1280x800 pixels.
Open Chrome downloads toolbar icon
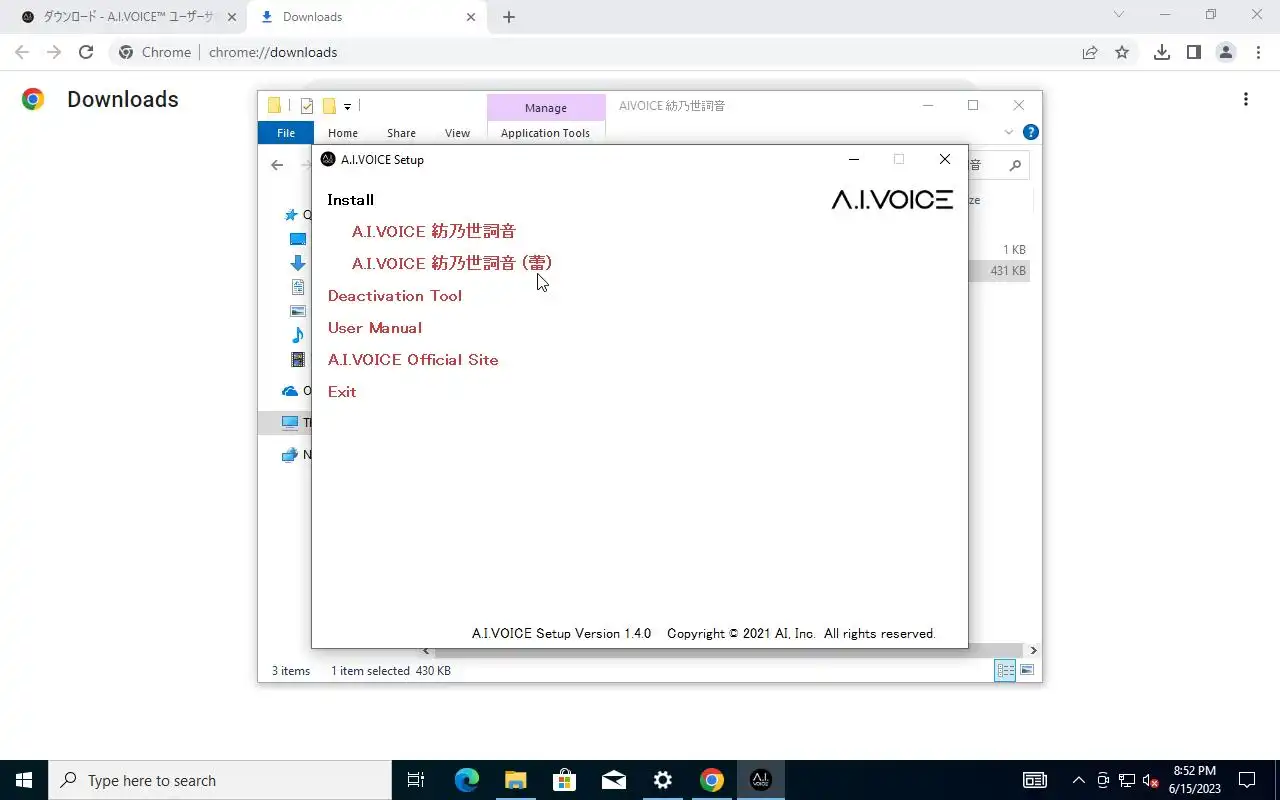pos(1161,52)
